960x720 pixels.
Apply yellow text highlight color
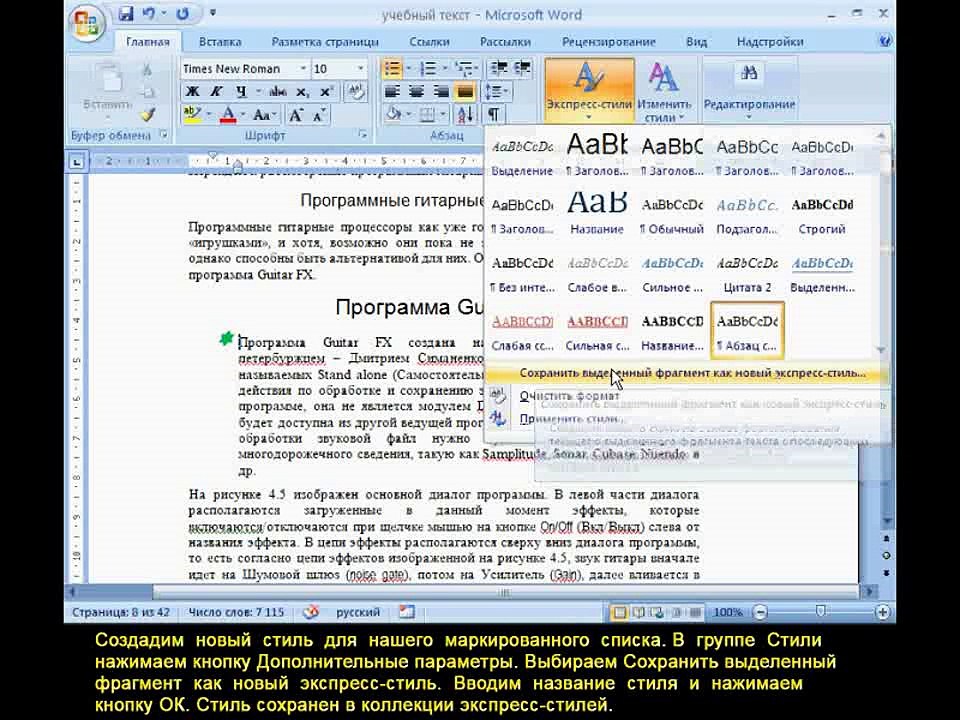[x=192, y=114]
